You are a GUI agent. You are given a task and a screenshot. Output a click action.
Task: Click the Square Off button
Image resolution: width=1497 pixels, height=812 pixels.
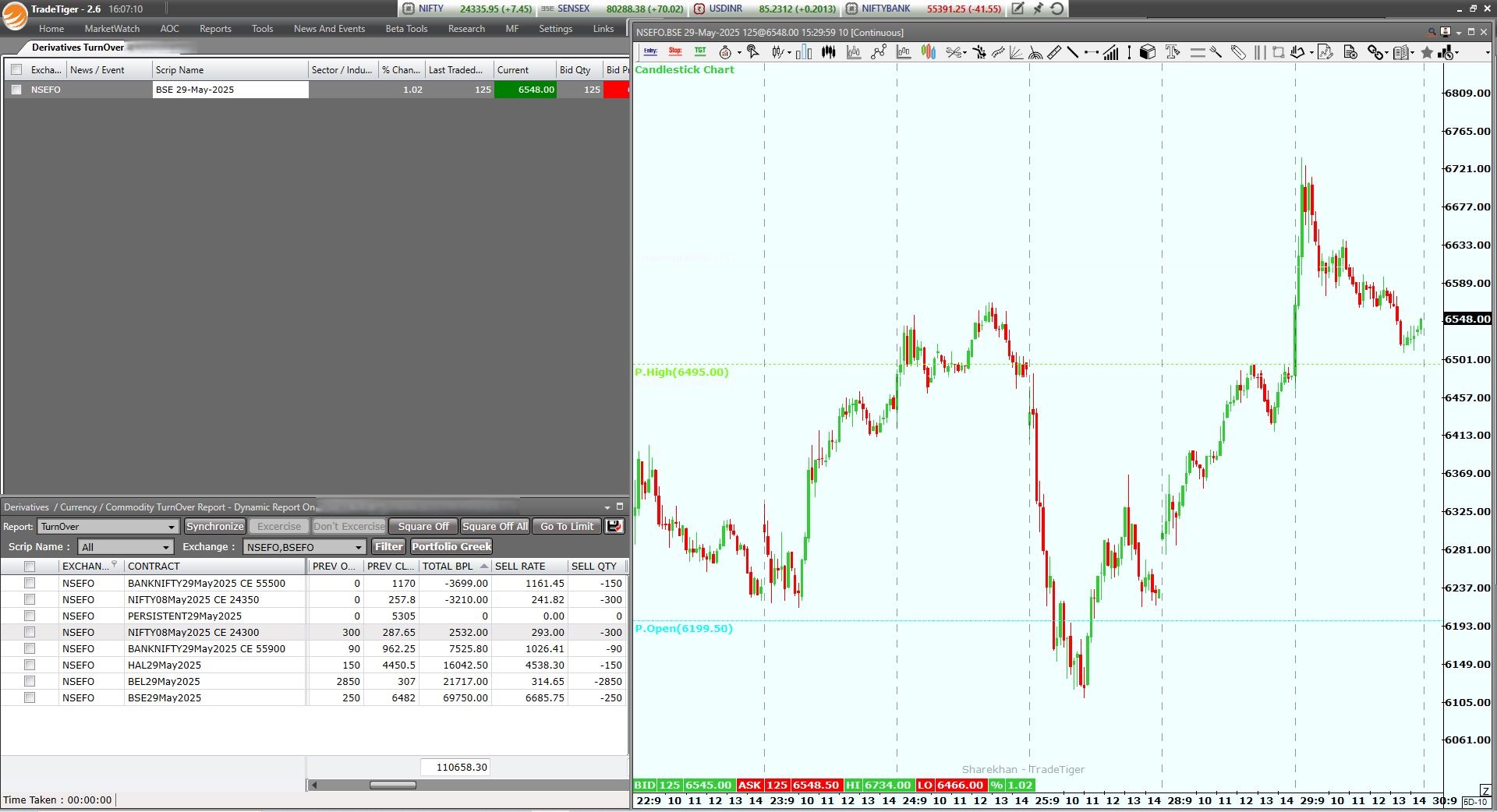tap(423, 526)
